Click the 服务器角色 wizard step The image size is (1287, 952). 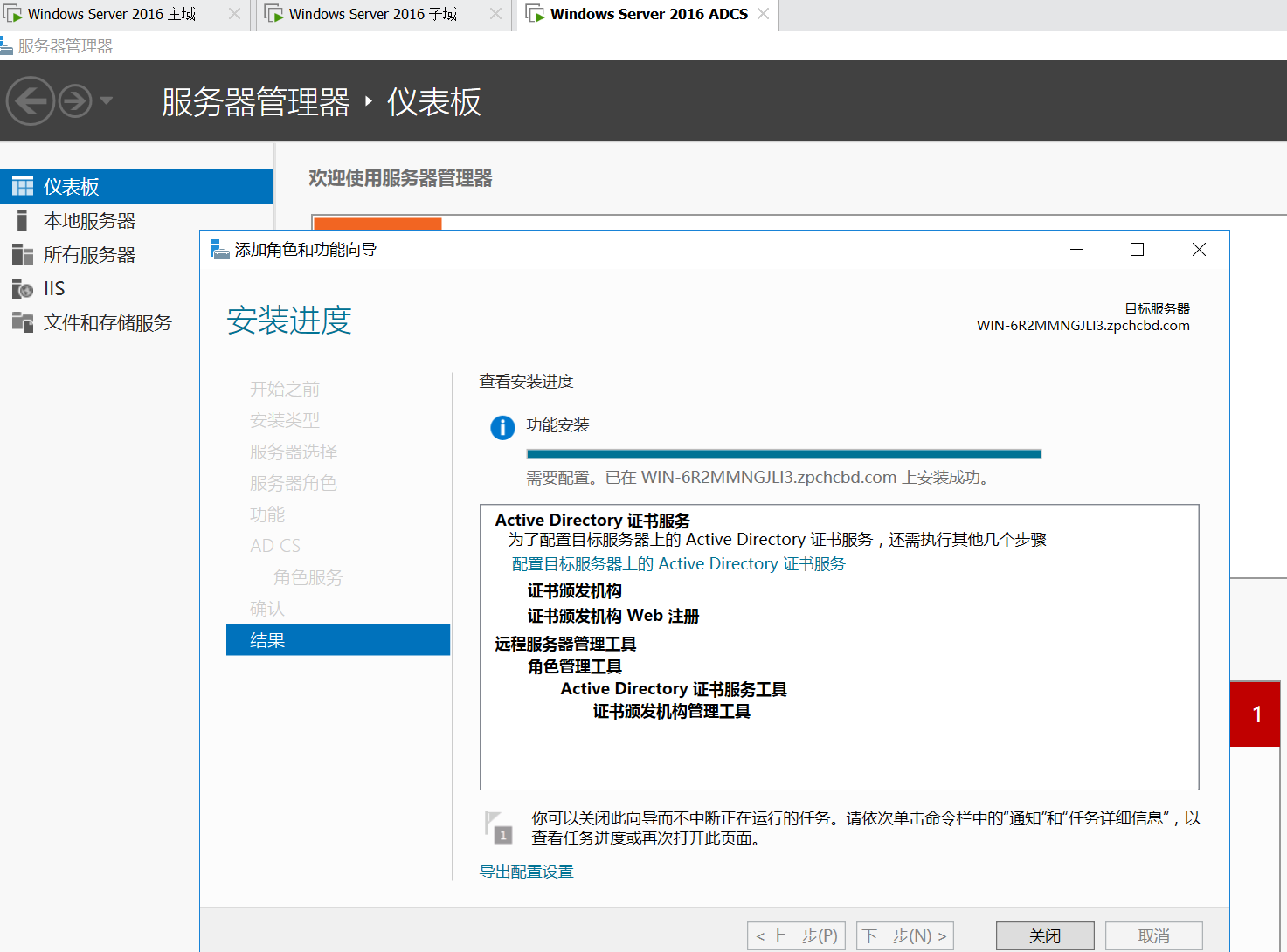294,483
